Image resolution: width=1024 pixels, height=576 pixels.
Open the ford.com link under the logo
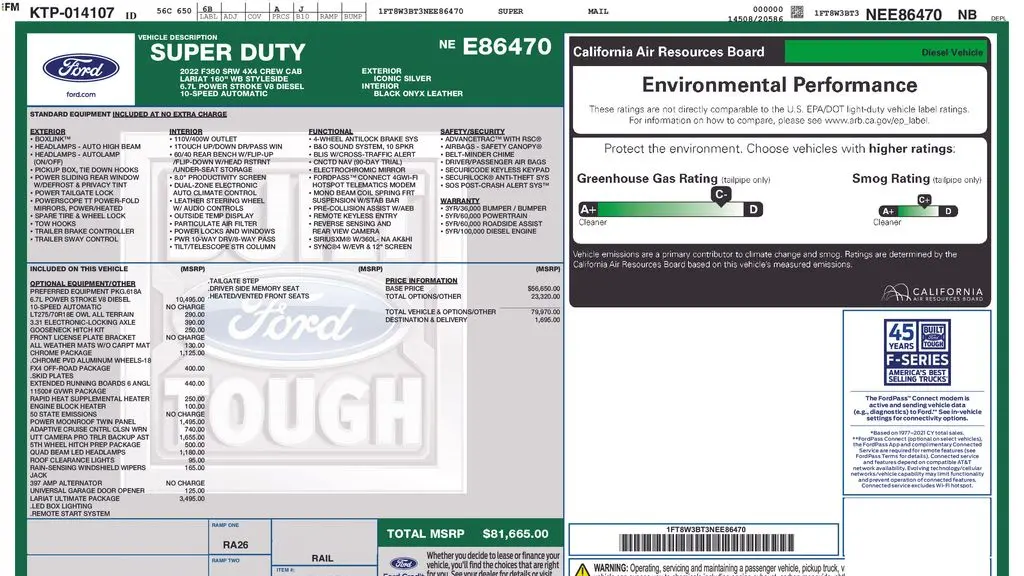click(x=81, y=95)
